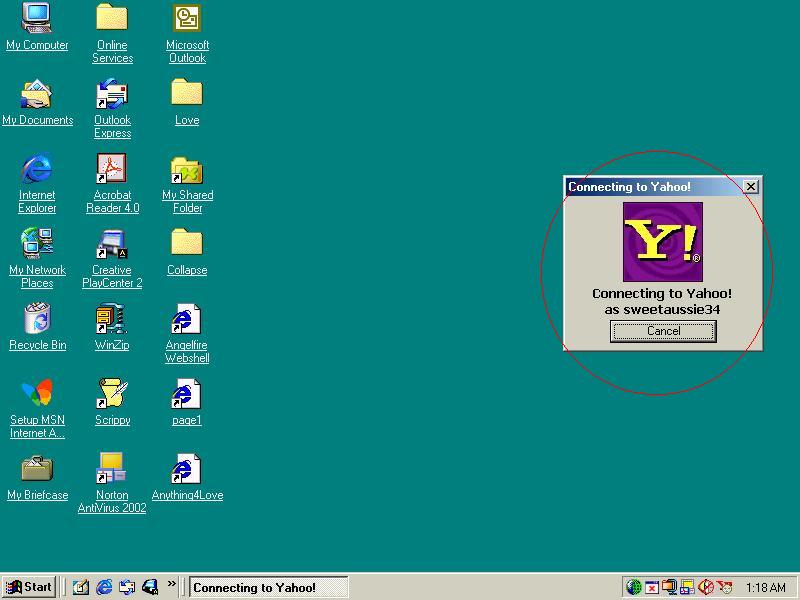800x600 pixels.
Task: Open Acrobat Reader 4.0
Action: (x=111, y=170)
